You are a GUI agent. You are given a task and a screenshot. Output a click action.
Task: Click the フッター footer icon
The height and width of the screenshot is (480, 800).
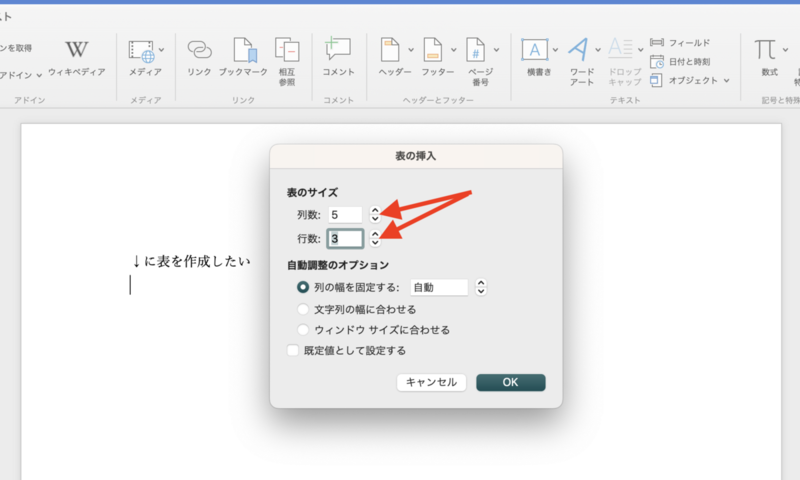[x=433, y=50]
